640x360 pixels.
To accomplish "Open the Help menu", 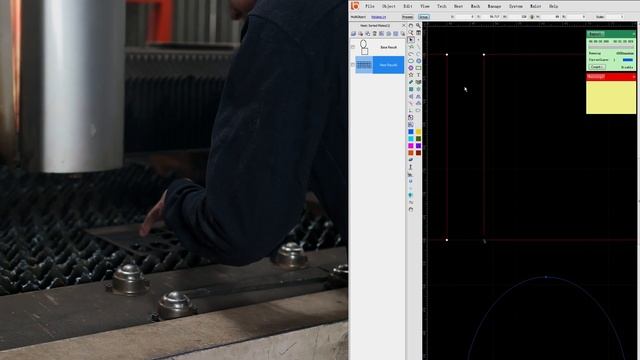I will (x=553, y=6).
